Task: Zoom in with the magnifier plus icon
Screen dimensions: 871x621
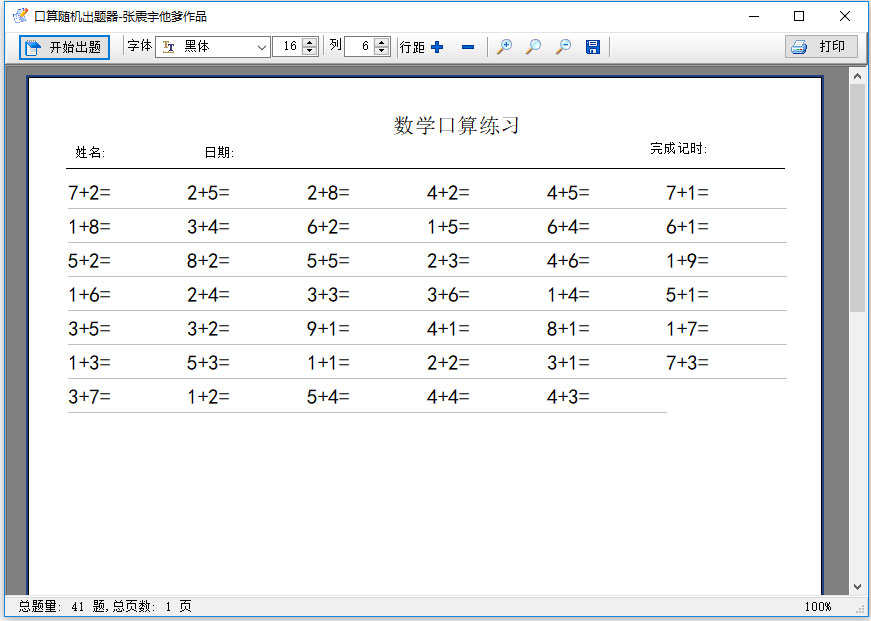Action: tap(504, 47)
